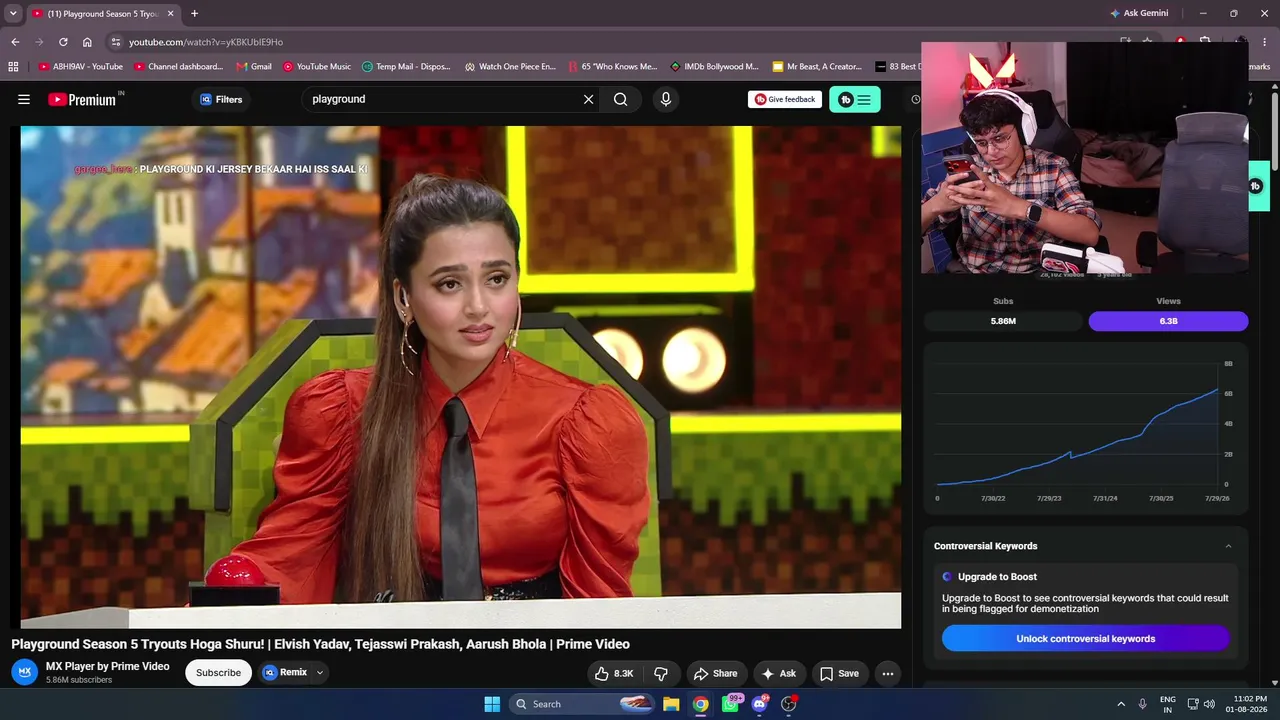Click the Remix button
The image size is (1280, 720).
(285, 672)
